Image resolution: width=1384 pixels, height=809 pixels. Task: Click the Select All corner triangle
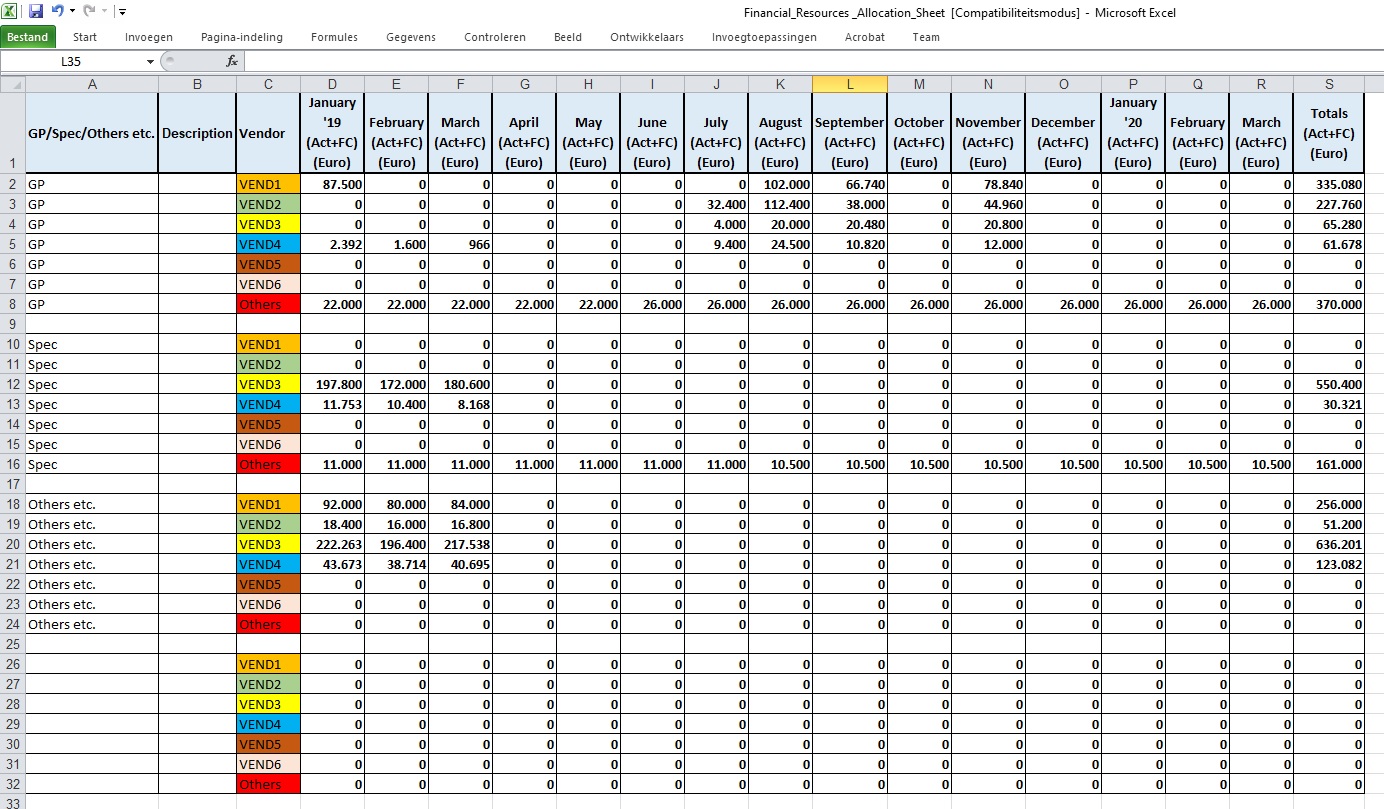(13, 84)
